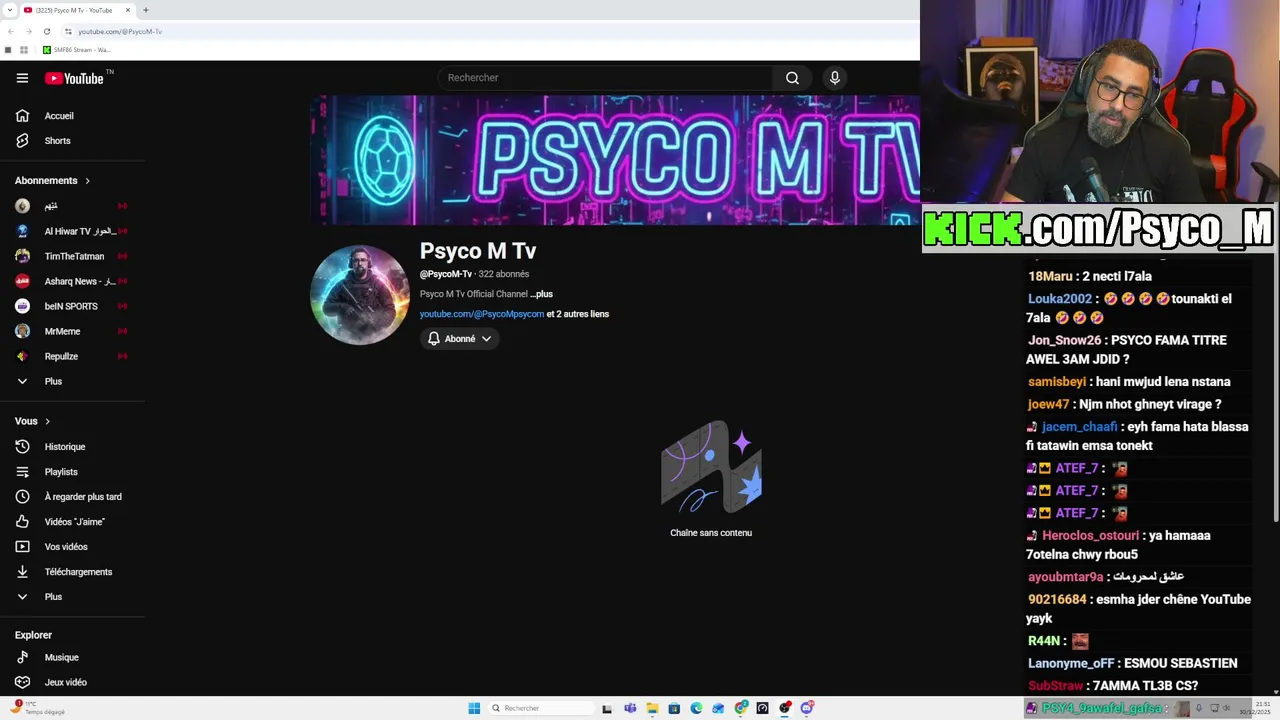The height and width of the screenshot is (720, 1280).
Task: Open "et 2 autres liens"
Action: (578, 314)
